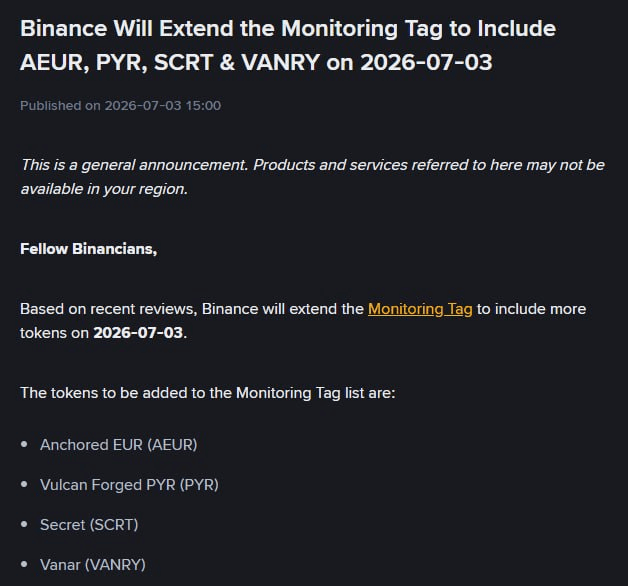
Task: Click the 'Fellow Binancians,' greeting
Action: [89, 249]
